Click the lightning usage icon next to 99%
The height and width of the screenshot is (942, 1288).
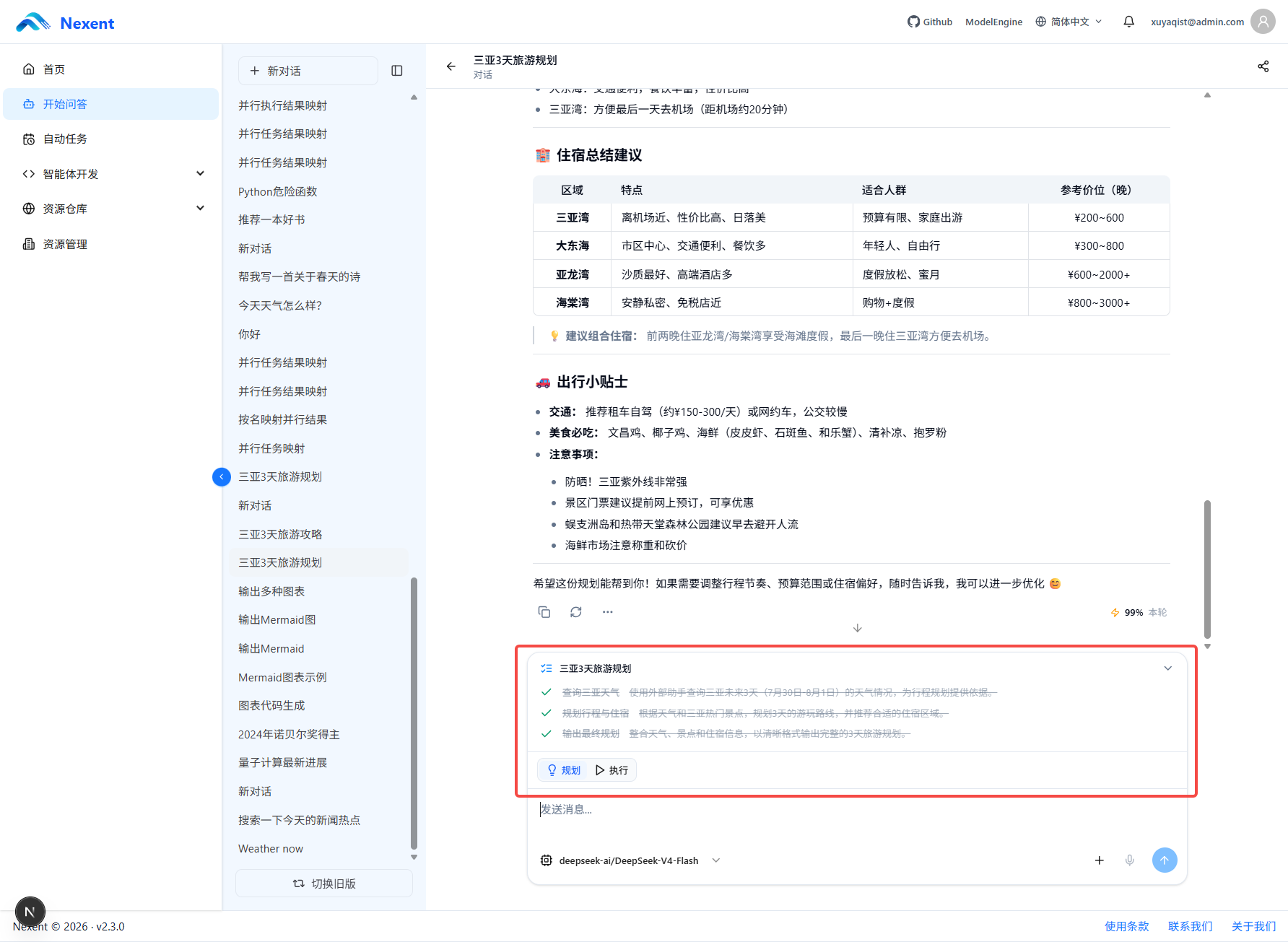[x=1115, y=613]
